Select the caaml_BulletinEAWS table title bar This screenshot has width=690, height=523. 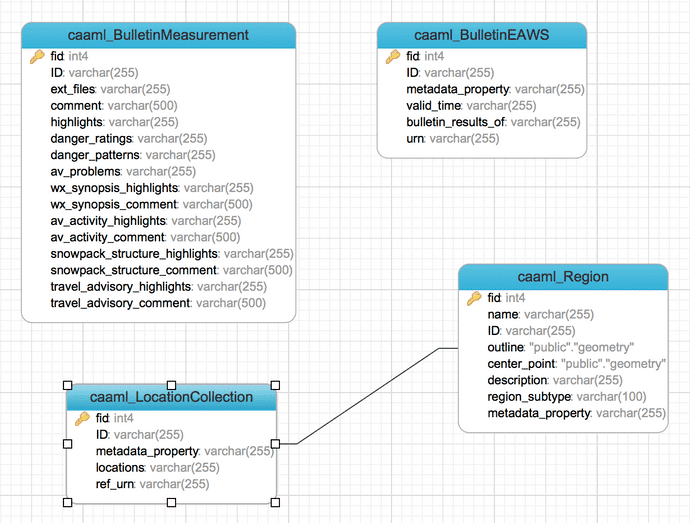[x=481, y=35]
